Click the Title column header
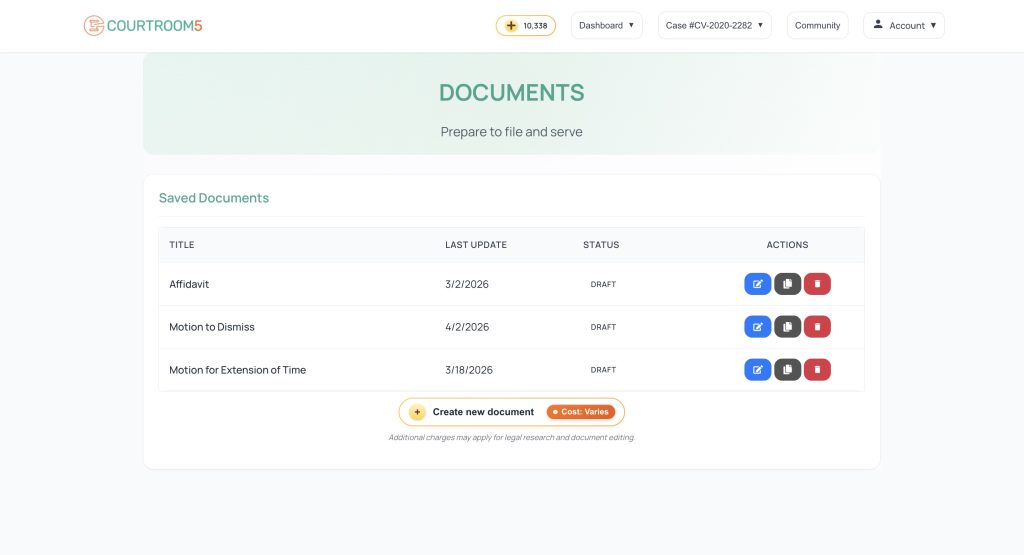 click(182, 245)
